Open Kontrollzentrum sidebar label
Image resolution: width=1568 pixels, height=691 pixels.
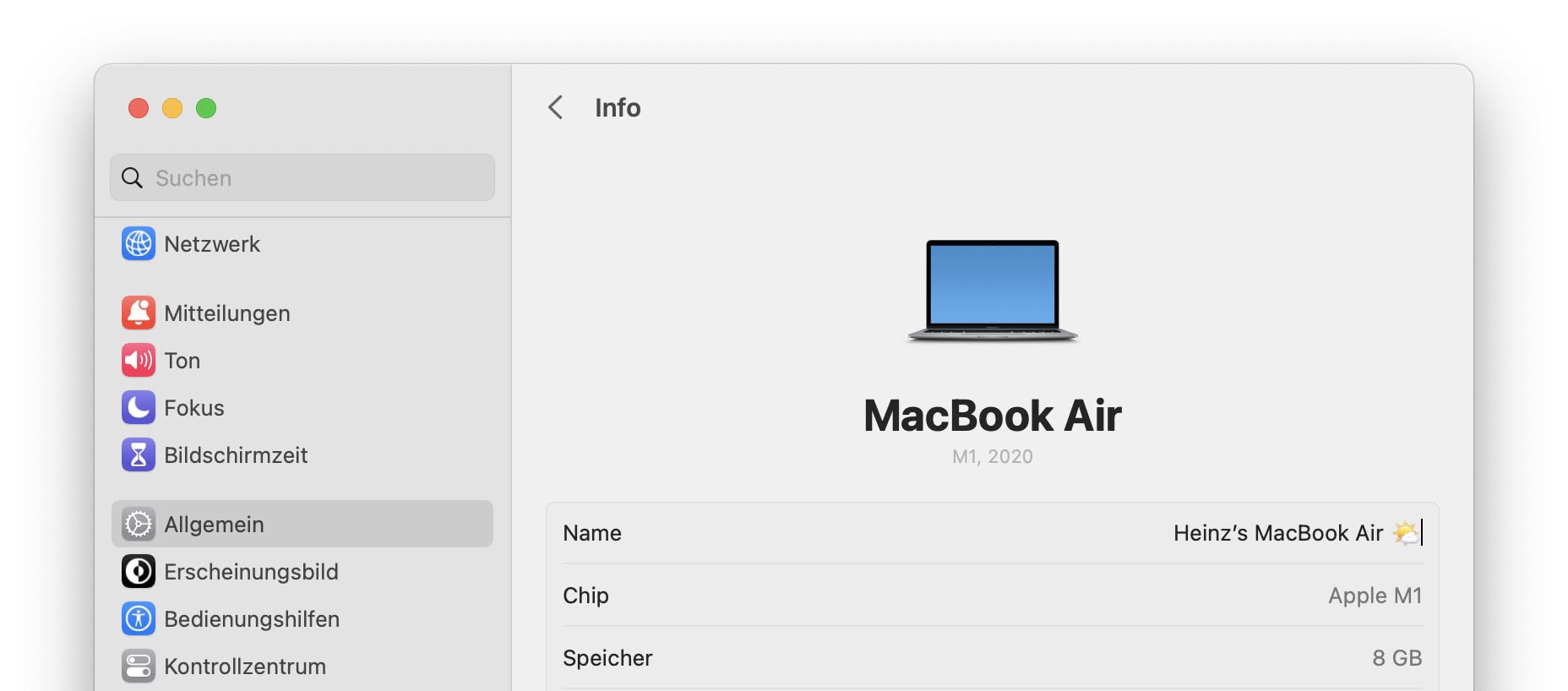tap(245, 667)
